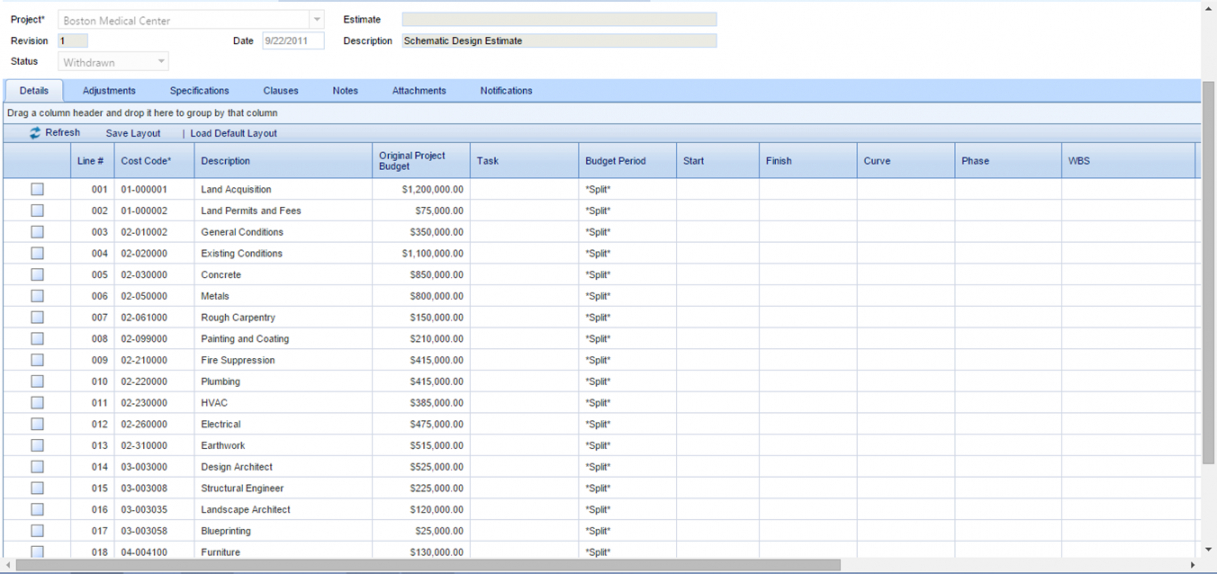The height and width of the screenshot is (574, 1217).
Task: Go to the Attachments tab
Action: (x=419, y=91)
